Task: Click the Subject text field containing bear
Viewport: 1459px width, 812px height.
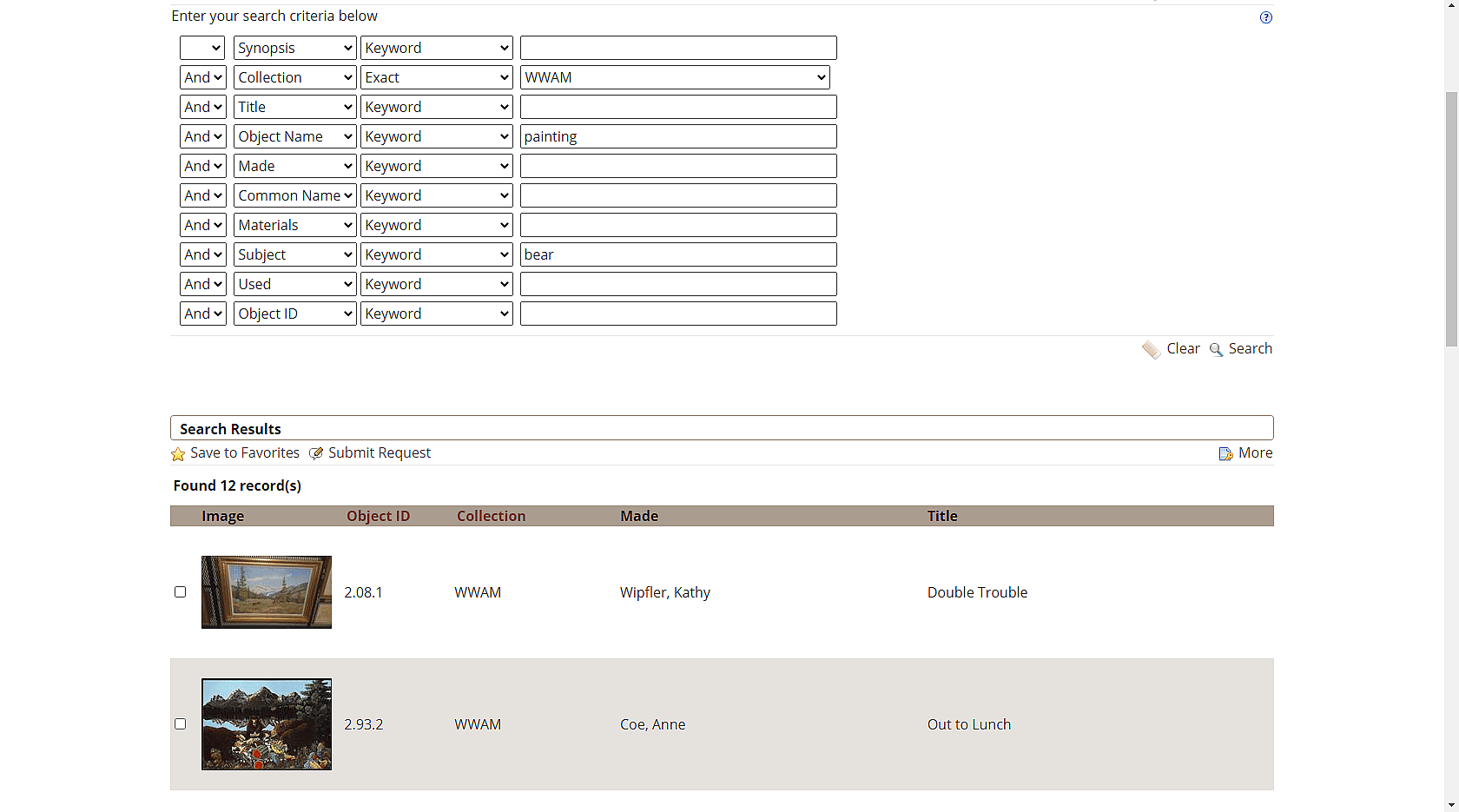Action: [677, 254]
